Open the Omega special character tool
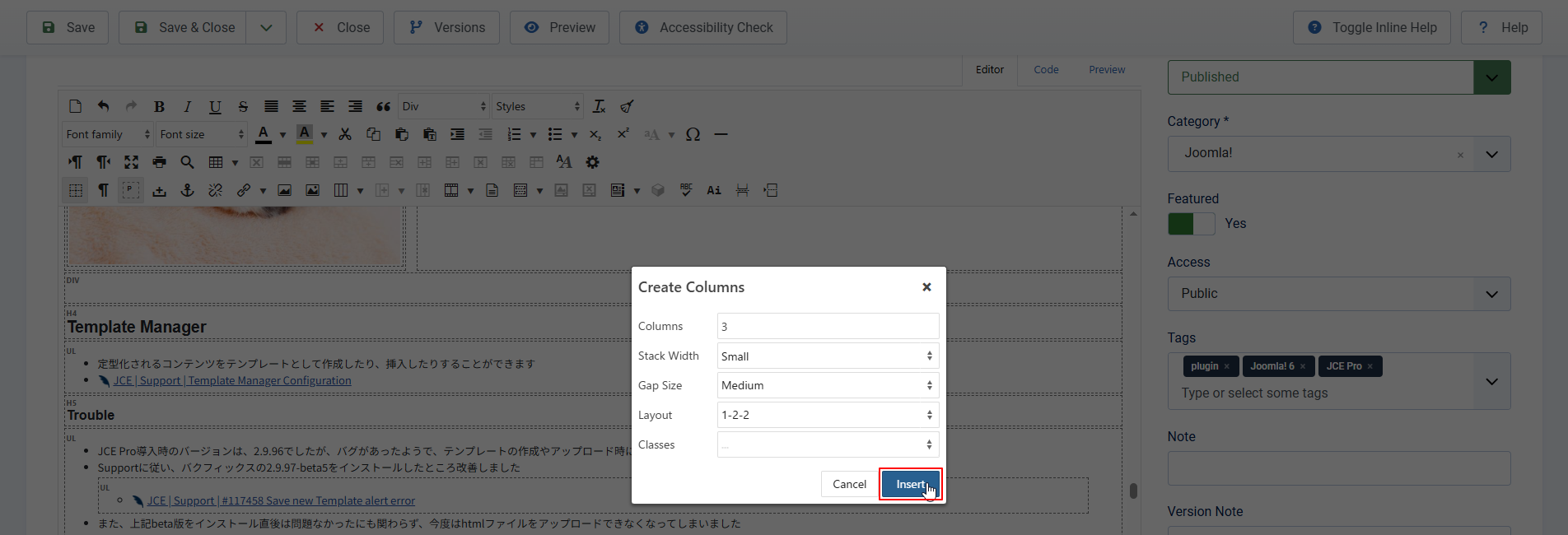Screen dimensions: 1568x535 (x=693, y=134)
